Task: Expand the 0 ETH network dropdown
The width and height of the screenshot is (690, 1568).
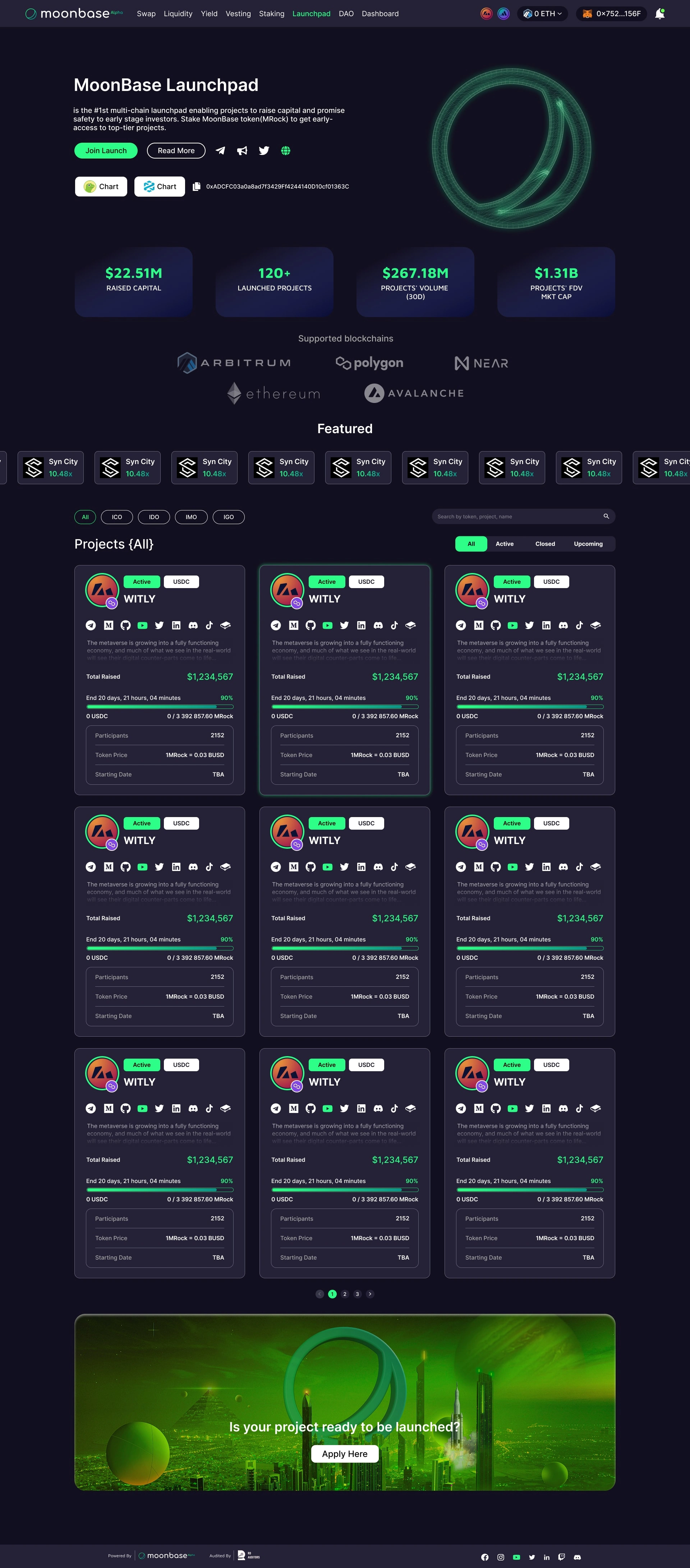Action: pos(543,13)
